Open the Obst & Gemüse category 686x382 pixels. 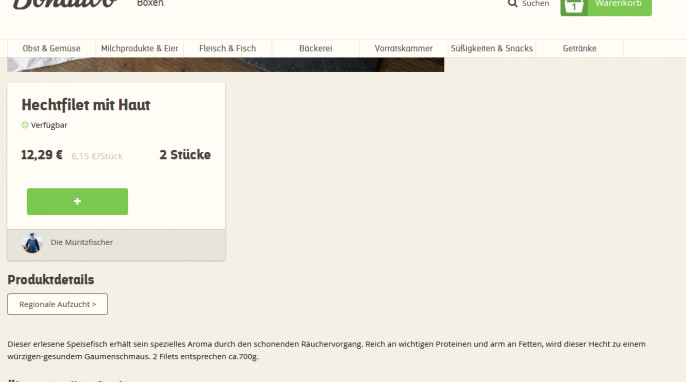click(x=52, y=48)
